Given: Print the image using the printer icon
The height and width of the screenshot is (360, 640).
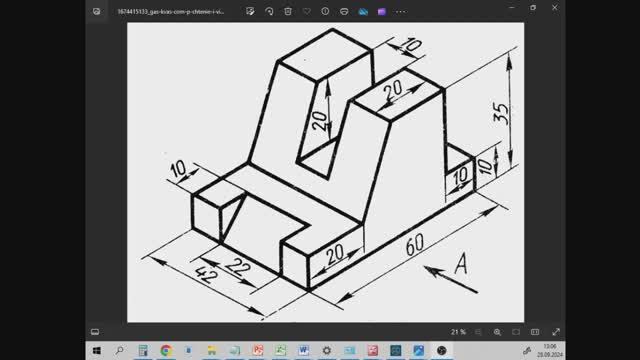Looking at the screenshot, I should coord(344,11).
